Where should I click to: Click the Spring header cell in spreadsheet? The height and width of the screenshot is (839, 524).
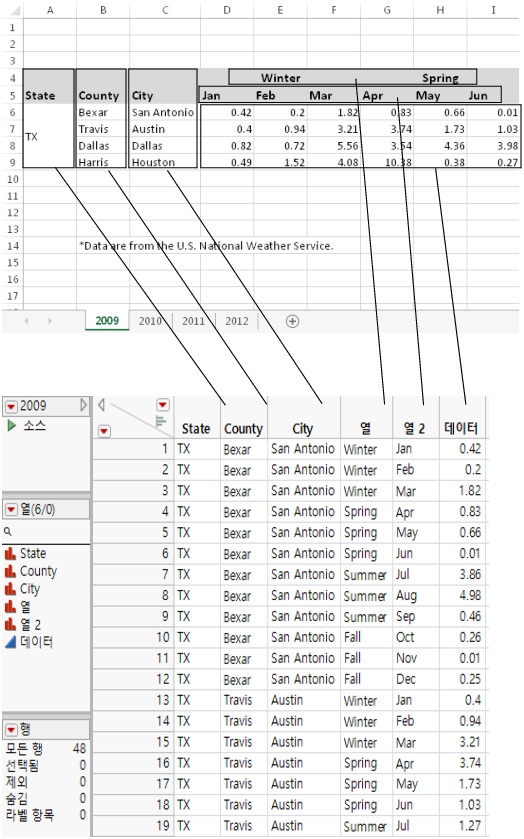(440, 78)
